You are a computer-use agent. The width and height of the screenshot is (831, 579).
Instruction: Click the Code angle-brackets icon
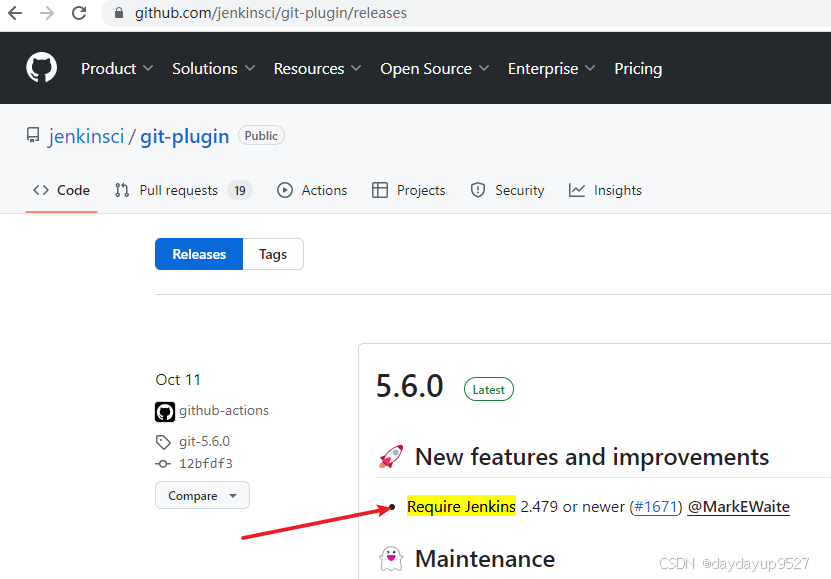[41, 190]
